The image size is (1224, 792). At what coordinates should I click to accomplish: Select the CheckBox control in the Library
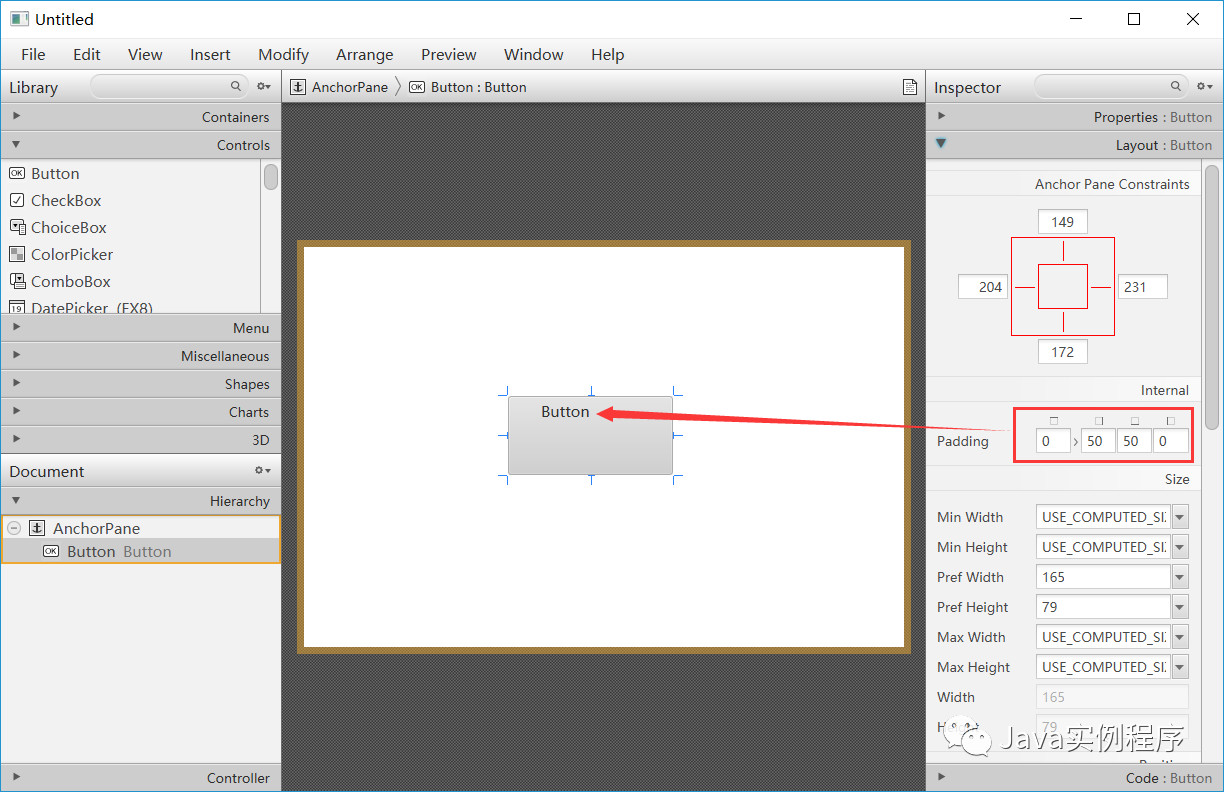65,200
